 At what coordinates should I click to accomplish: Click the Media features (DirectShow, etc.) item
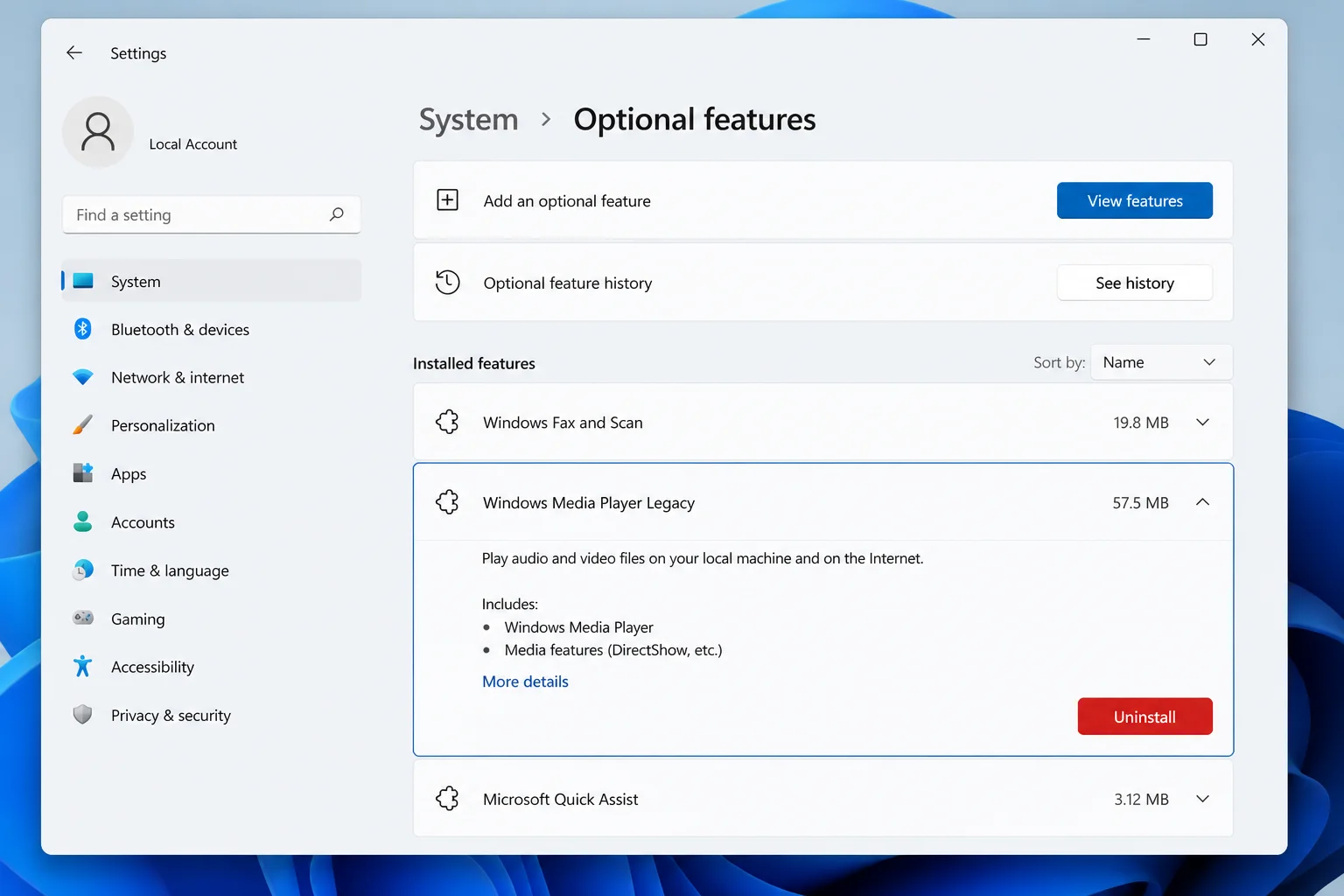pyautogui.click(x=613, y=650)
